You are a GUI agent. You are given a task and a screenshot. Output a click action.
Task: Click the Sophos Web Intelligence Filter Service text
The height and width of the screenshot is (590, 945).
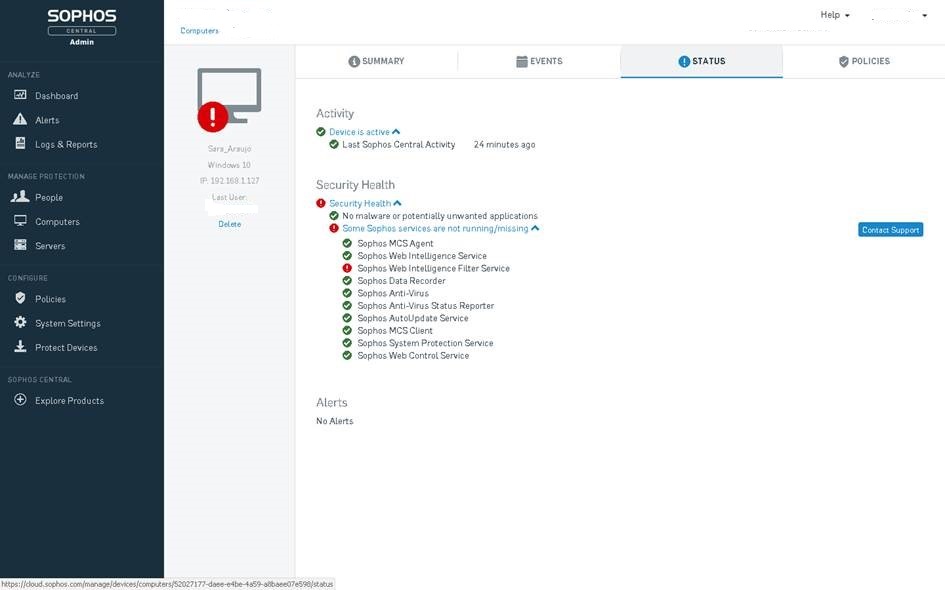(x=433, y=268)
